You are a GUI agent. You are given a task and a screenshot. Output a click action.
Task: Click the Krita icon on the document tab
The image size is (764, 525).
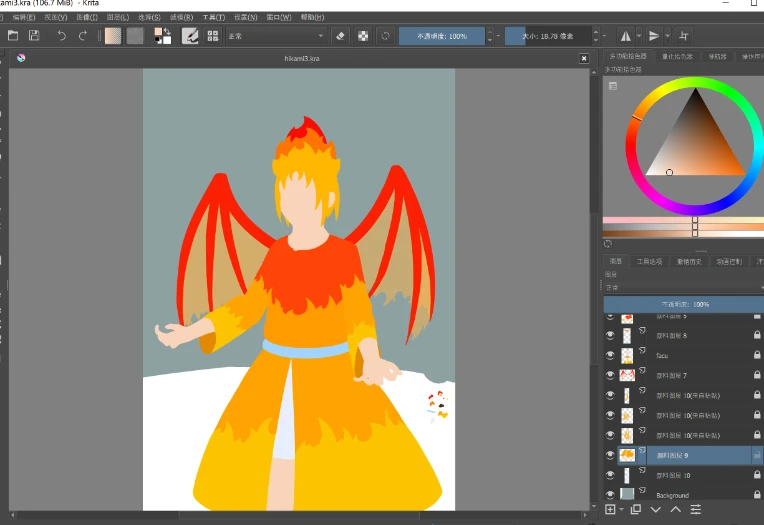[x=21, y=58]
